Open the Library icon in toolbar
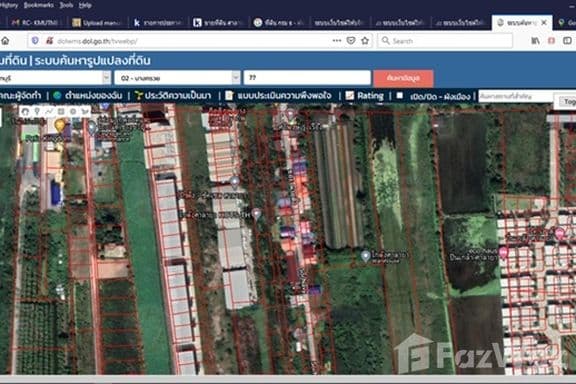This screenshot has height=384, width=576. pyautogui.click(x=535, y=41)
